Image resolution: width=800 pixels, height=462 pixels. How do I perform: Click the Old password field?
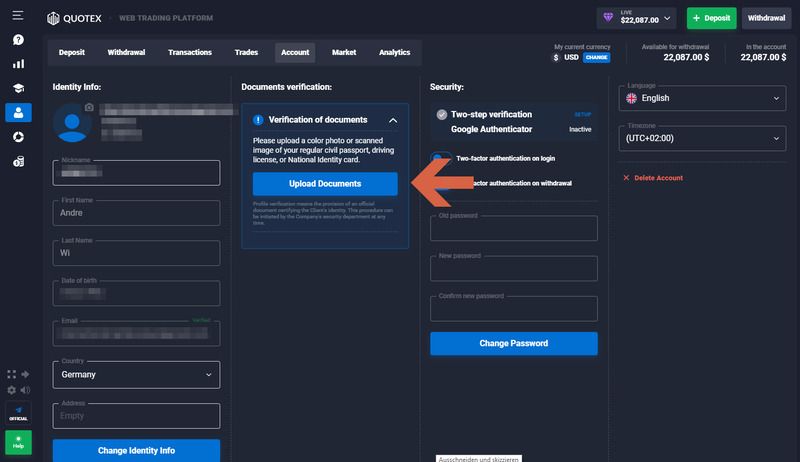(514, 228)
